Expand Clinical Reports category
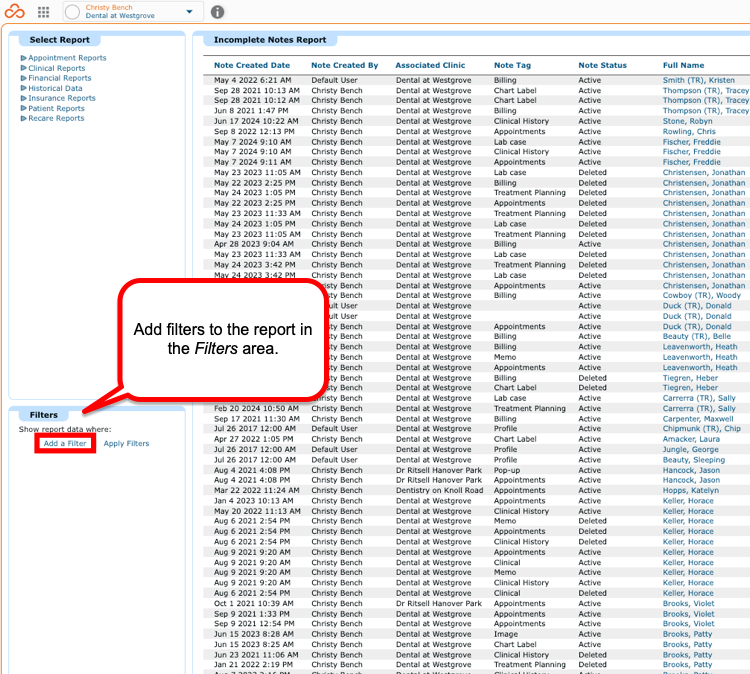 [53, 68]
